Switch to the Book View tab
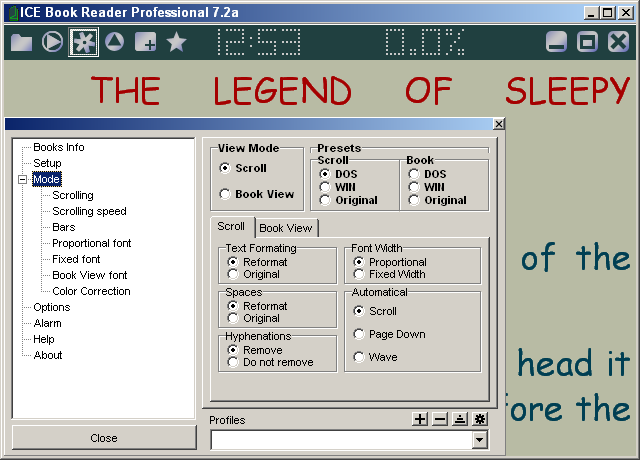Viewport: 640px width, 460px height. click(286, 228)
